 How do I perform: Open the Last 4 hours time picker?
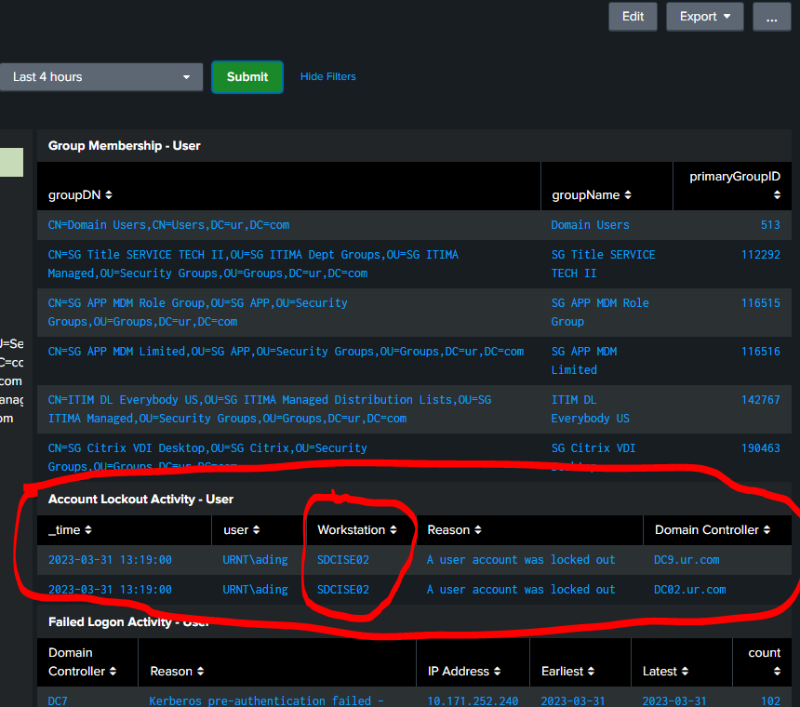[101, 77]
